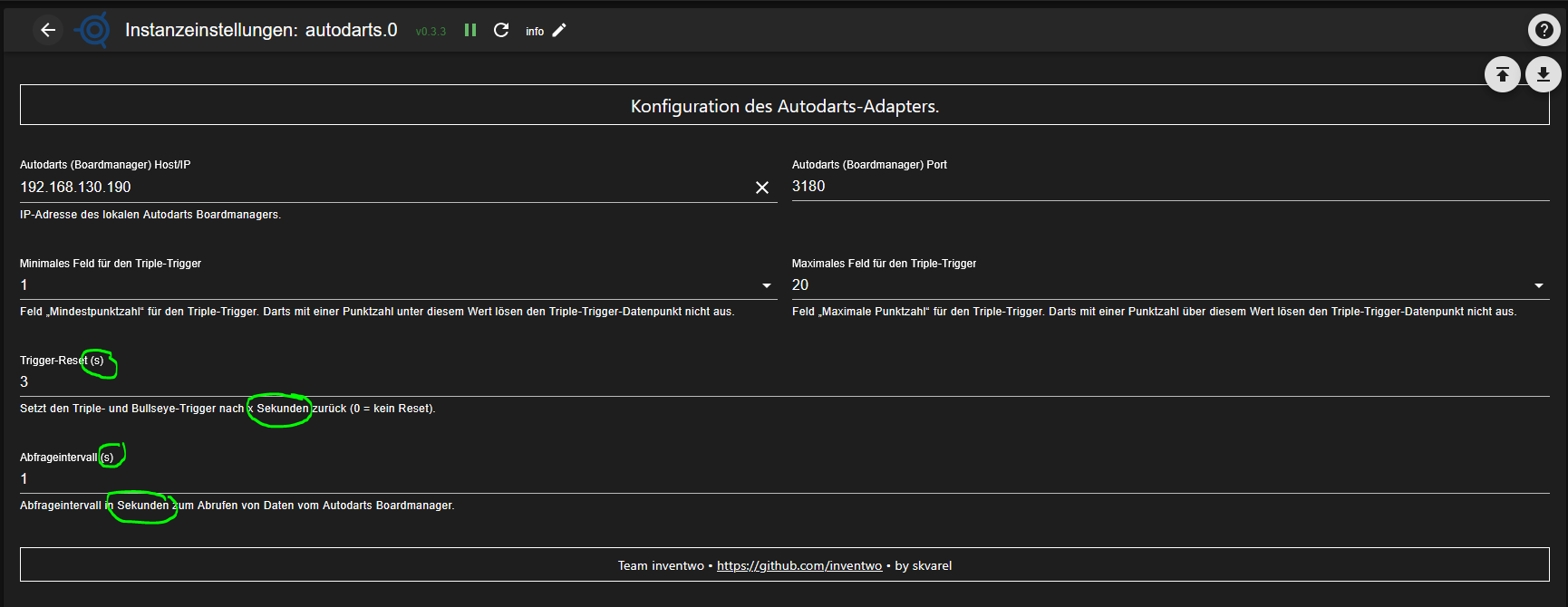Click the info log level text

click(x=535, y=32)
